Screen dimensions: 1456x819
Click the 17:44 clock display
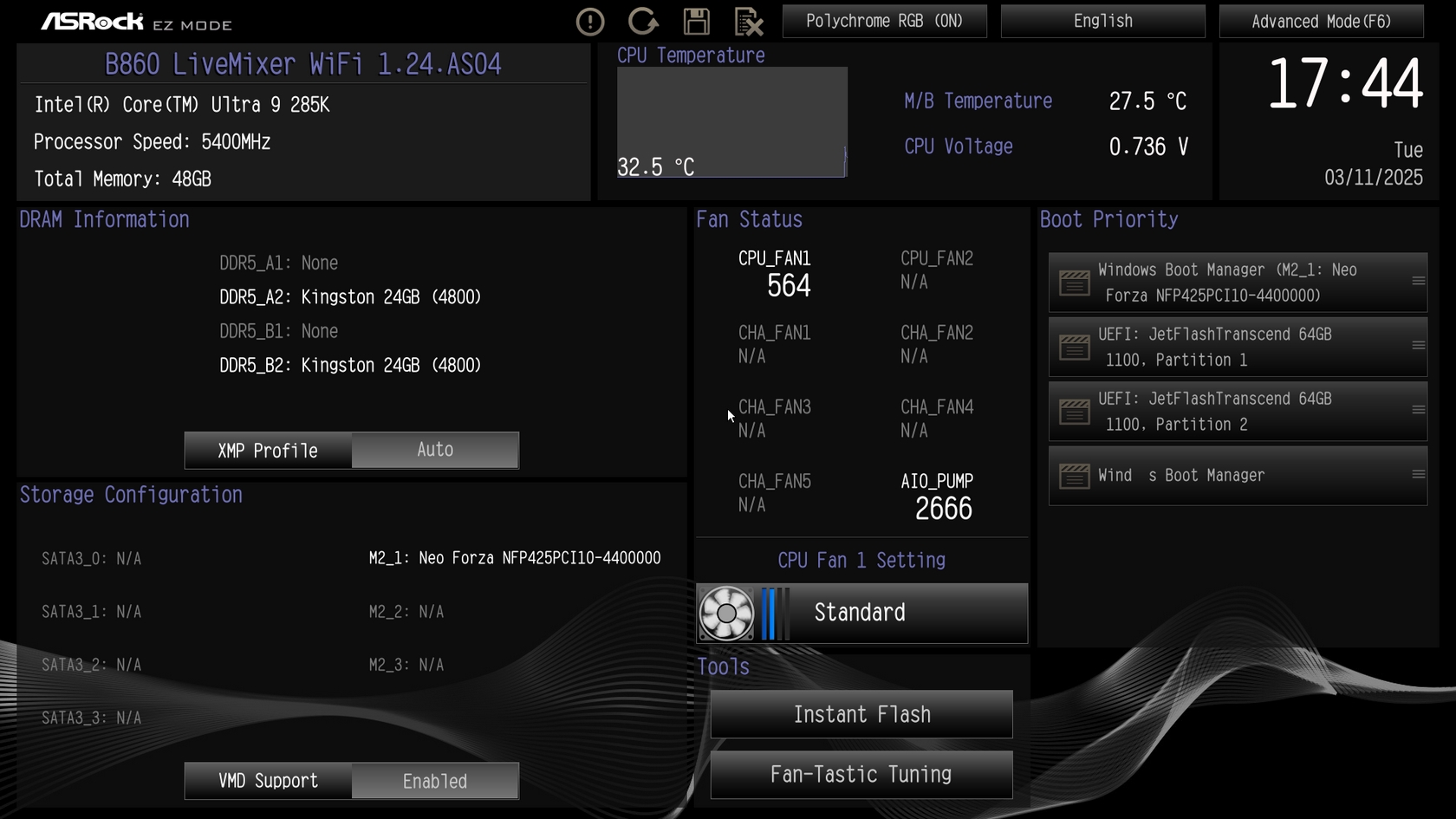coord(1345,84)
